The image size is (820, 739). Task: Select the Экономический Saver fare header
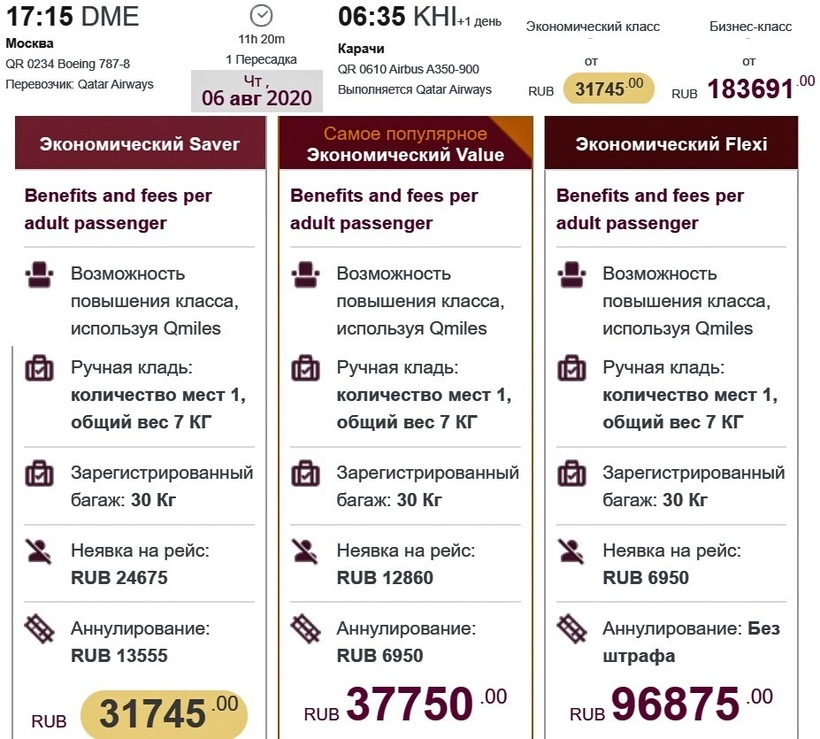(x=140, y=143)
